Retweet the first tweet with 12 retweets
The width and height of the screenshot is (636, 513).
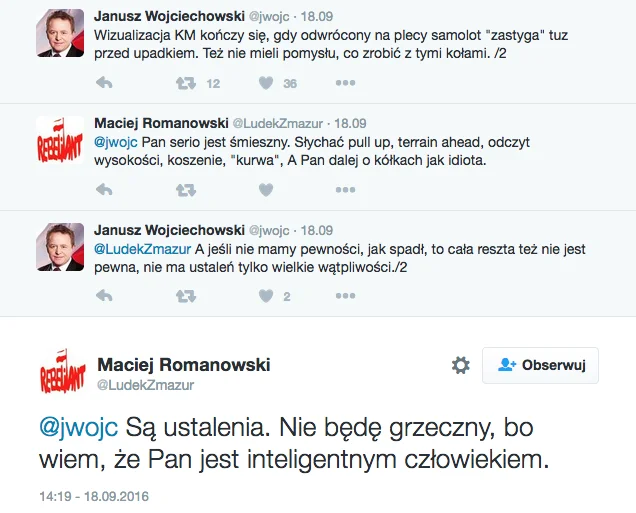[186, 84]
